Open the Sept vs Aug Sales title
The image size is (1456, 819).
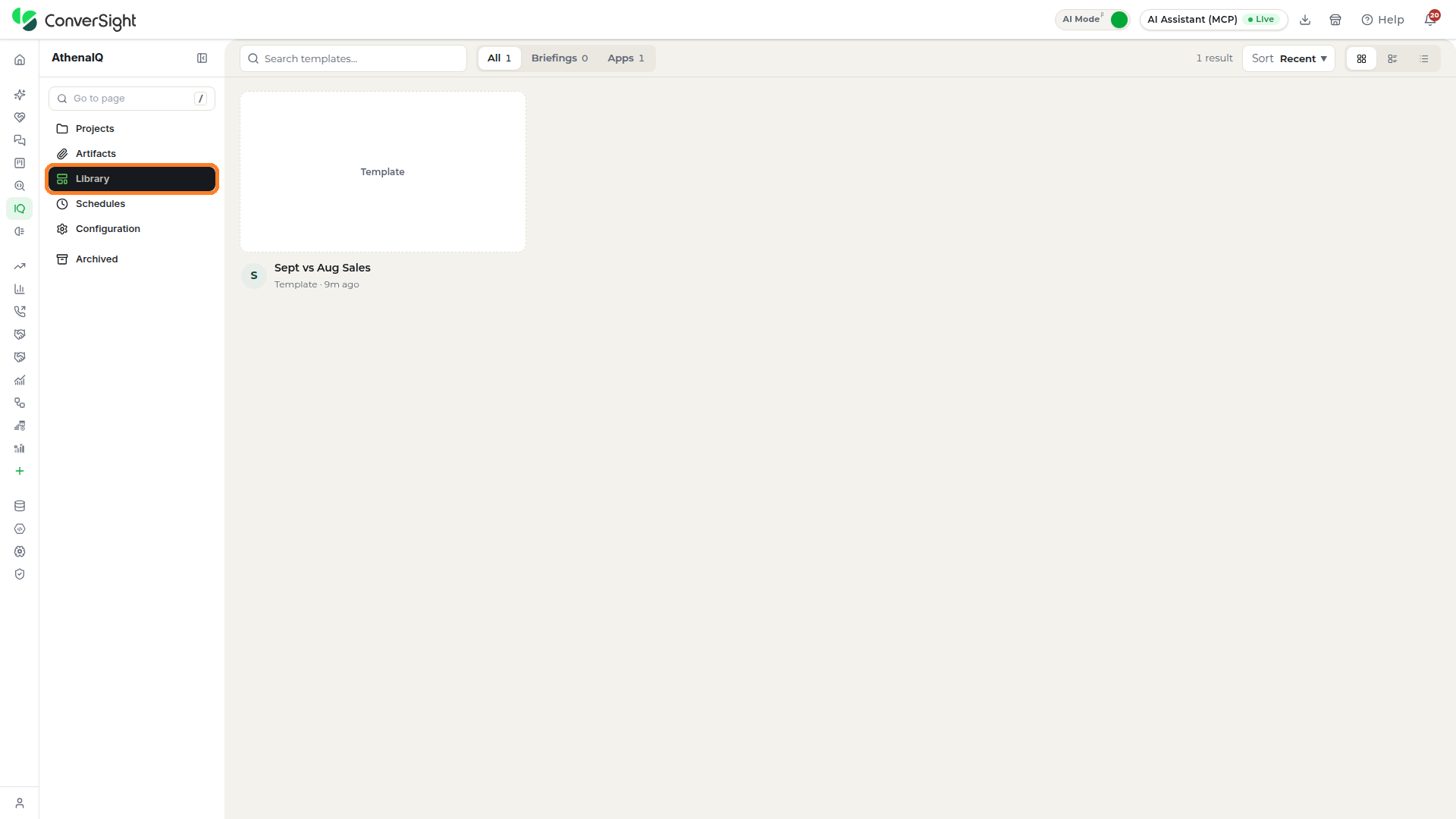(x=322, y=268)
